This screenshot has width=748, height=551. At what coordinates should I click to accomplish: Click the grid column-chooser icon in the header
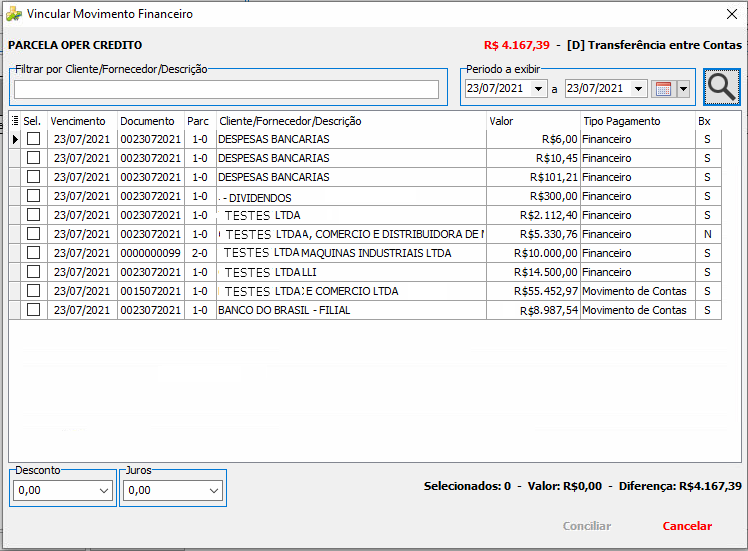coord(15,121)
